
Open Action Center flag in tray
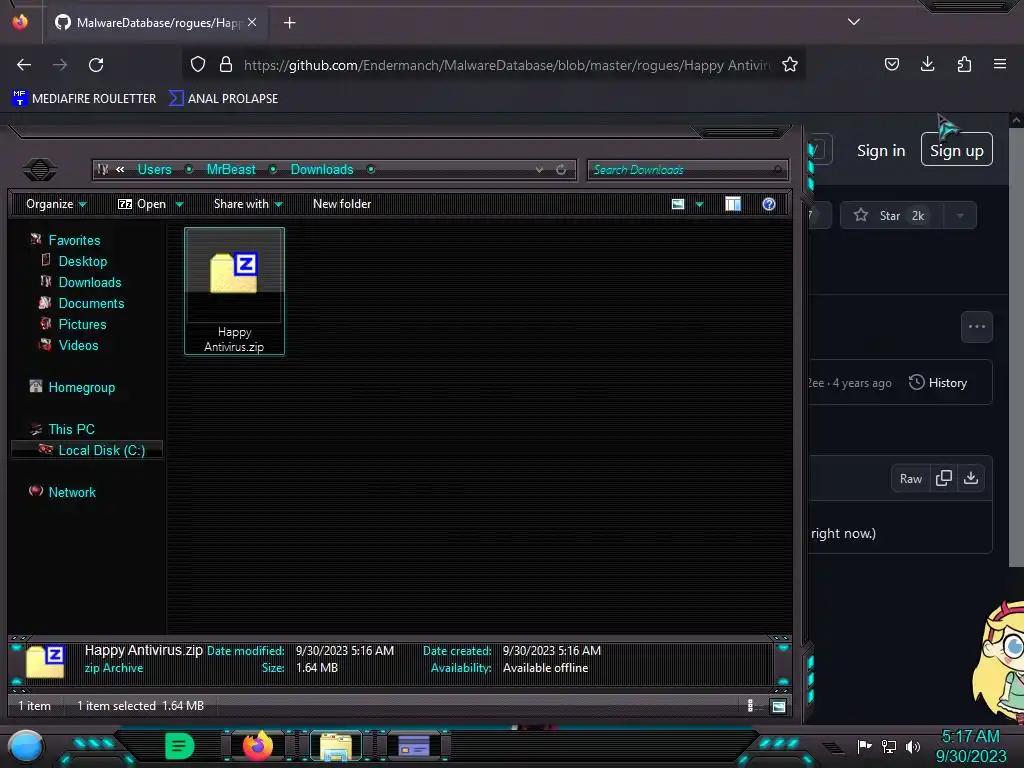(x=863, y=746)
